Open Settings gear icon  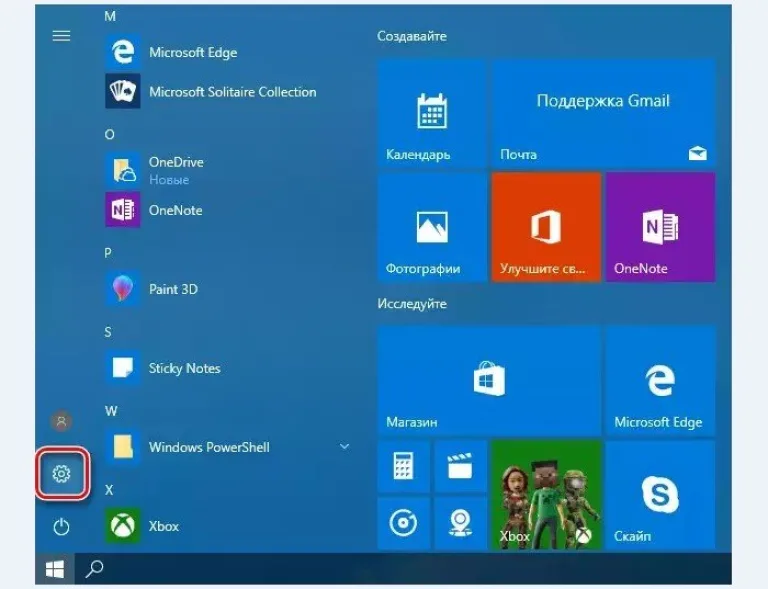click(61, 473)
